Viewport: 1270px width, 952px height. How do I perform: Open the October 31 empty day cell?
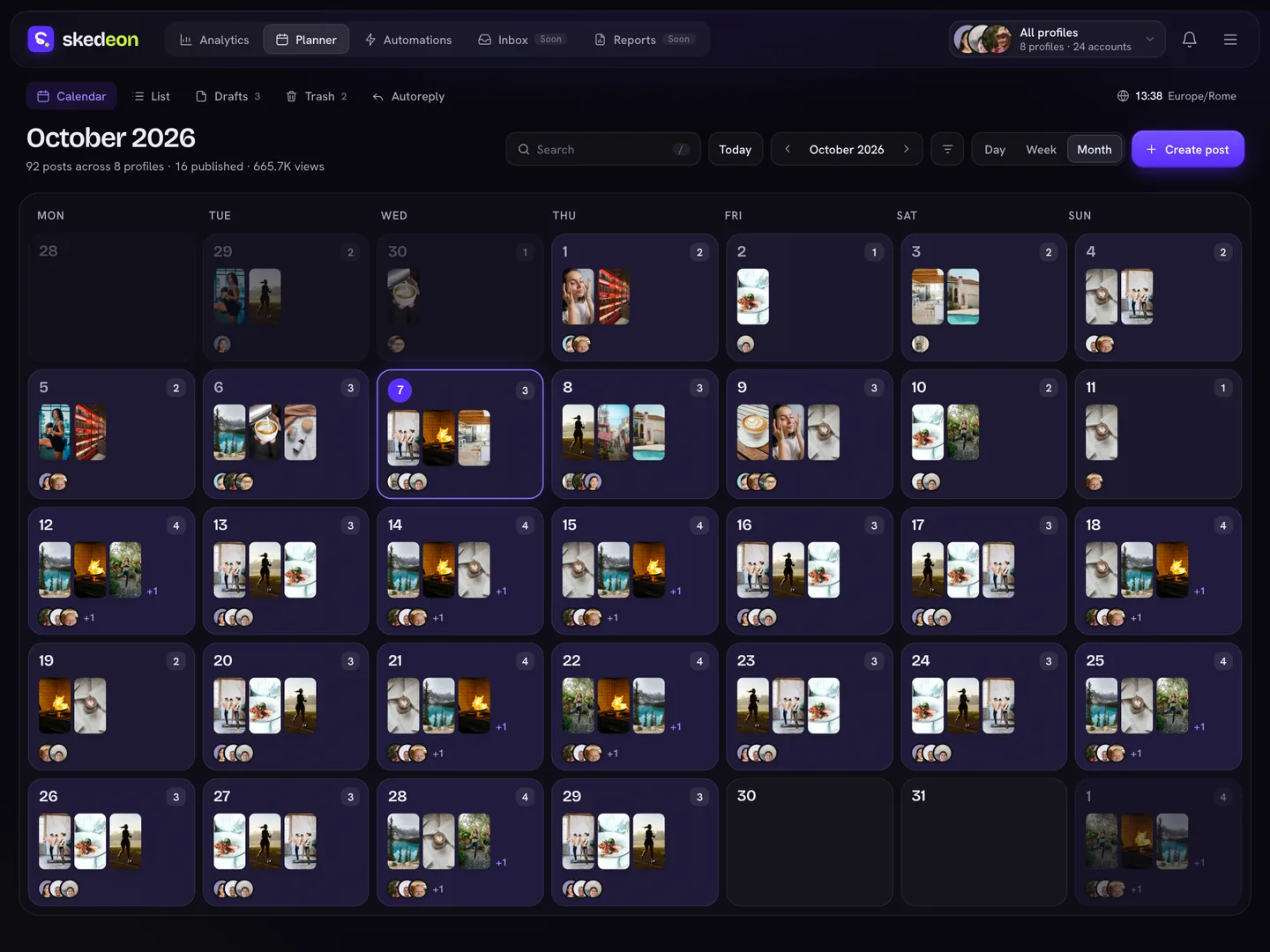pyautogui.click(x=983, y=842)
